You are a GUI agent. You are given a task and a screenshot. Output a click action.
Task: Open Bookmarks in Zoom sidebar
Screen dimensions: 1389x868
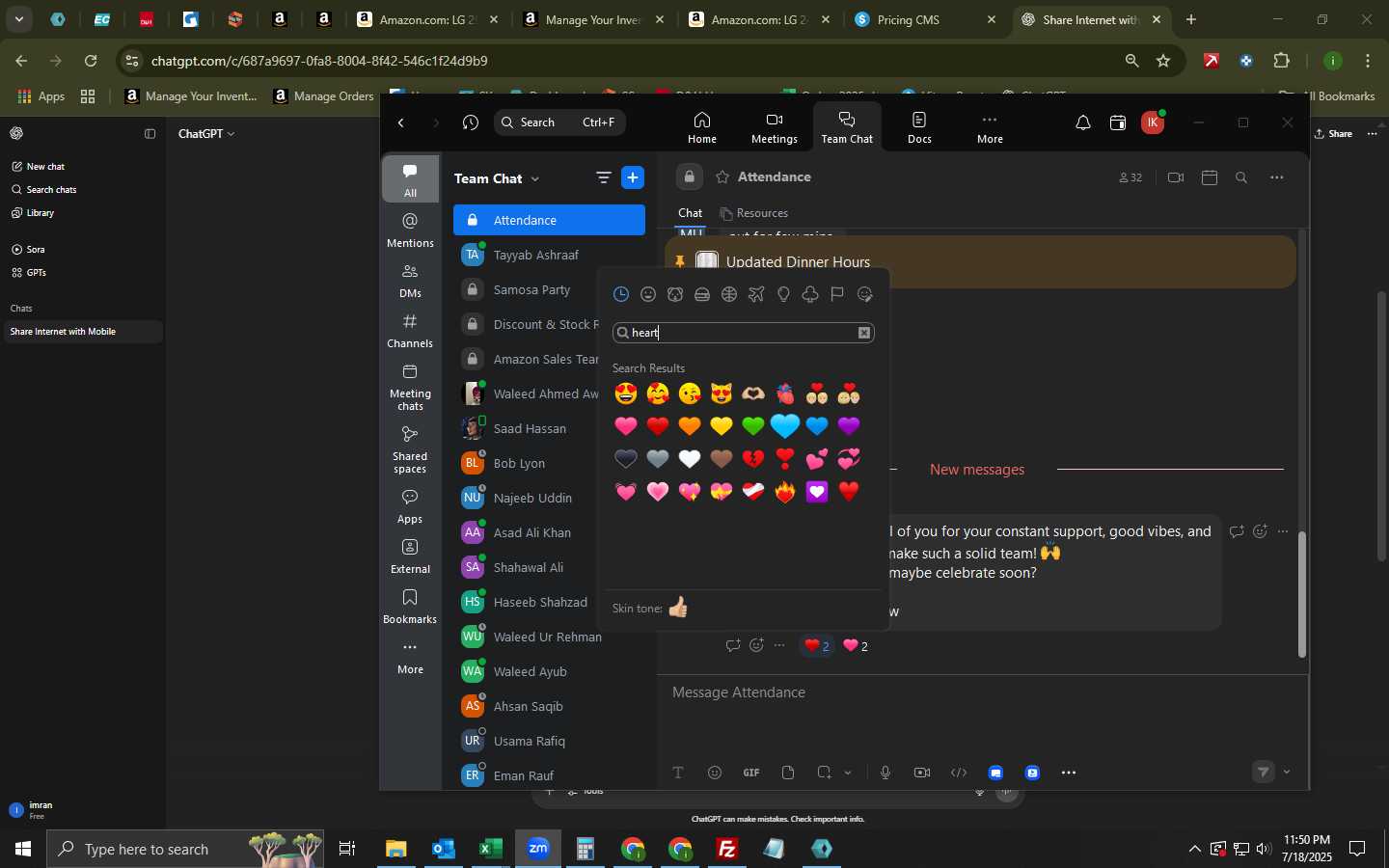tap(410, 608)
